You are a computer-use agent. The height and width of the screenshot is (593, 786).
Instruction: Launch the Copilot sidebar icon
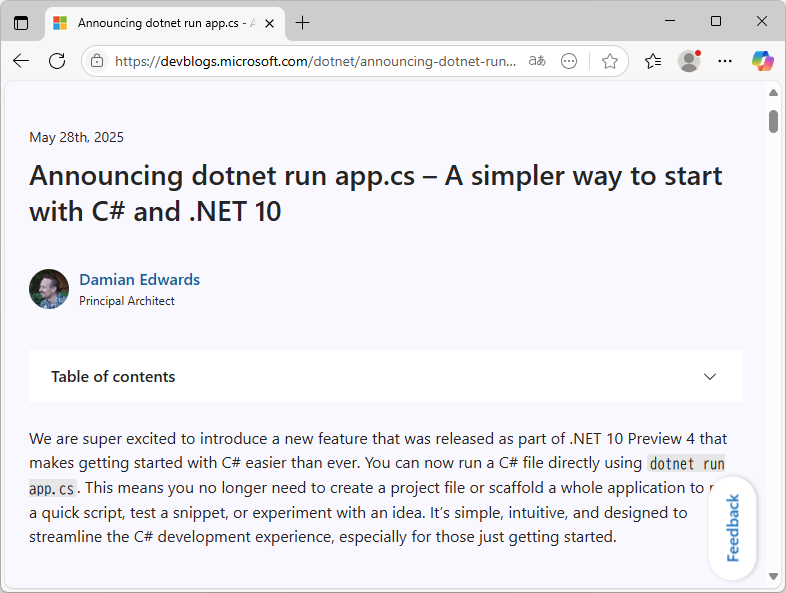click(x=762, y=61)
